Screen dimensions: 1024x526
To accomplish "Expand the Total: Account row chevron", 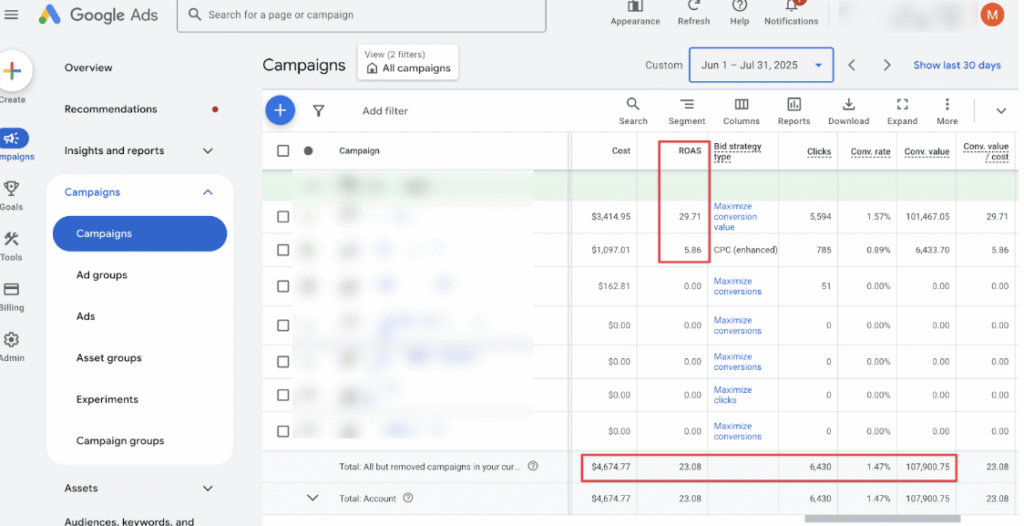I will [312, 498].
